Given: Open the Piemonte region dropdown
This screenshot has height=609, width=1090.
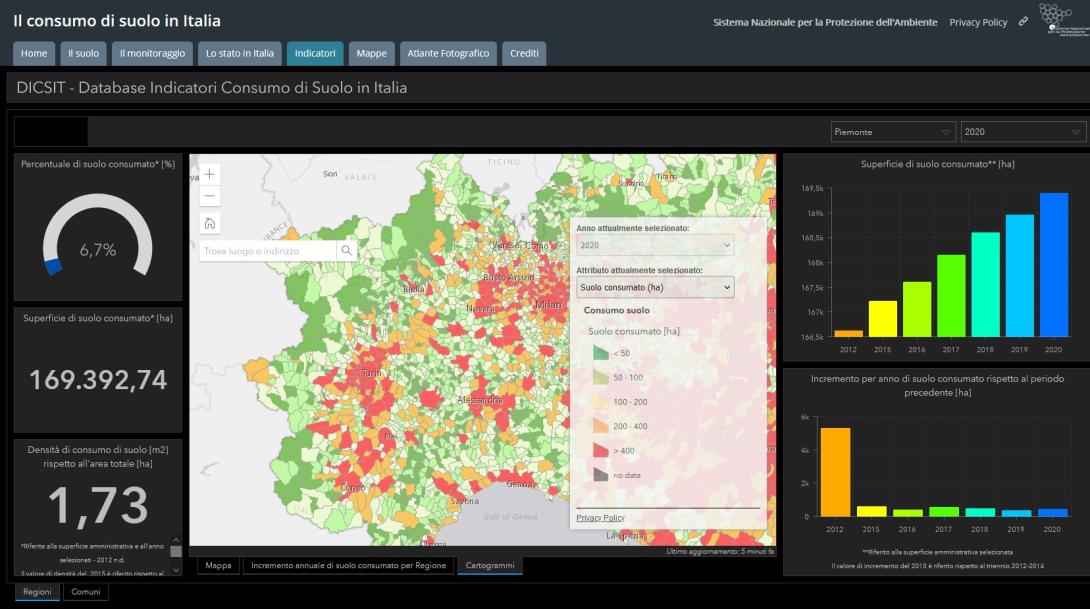Looking at the screenshot, I should coord(892,132).
